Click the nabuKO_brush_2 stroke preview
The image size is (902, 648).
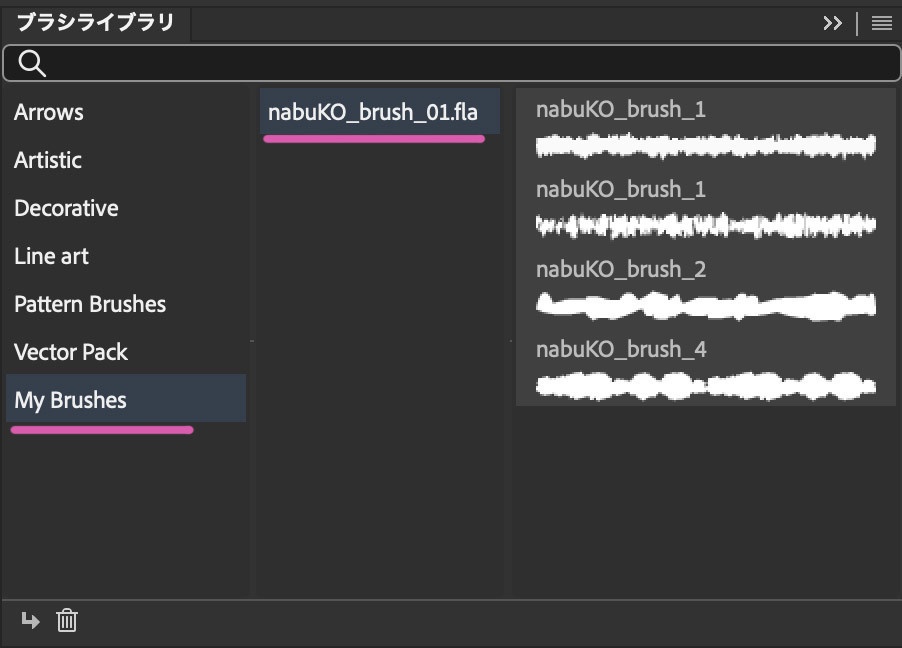point(705,305)
